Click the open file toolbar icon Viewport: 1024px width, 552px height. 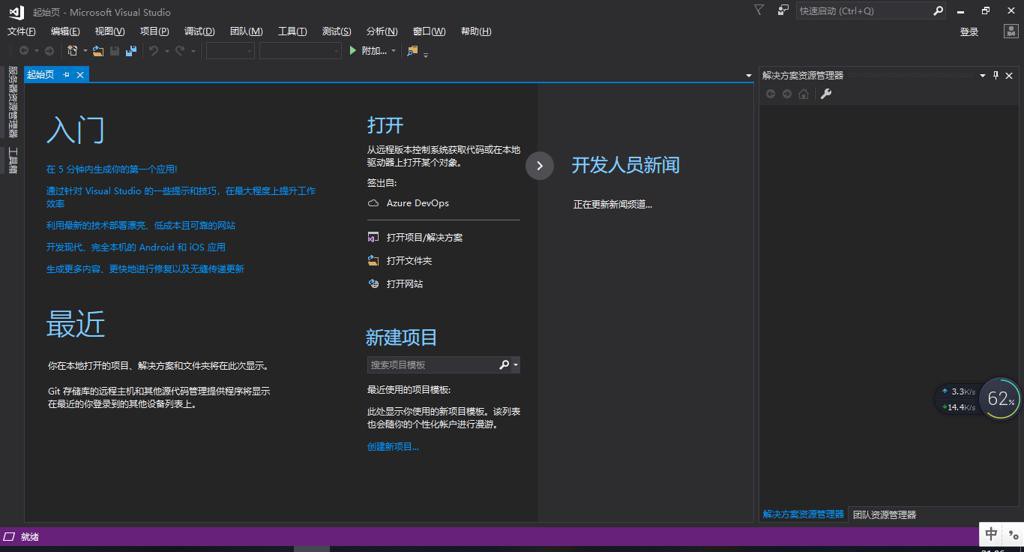pyautogui.click(x=98, y=50)
